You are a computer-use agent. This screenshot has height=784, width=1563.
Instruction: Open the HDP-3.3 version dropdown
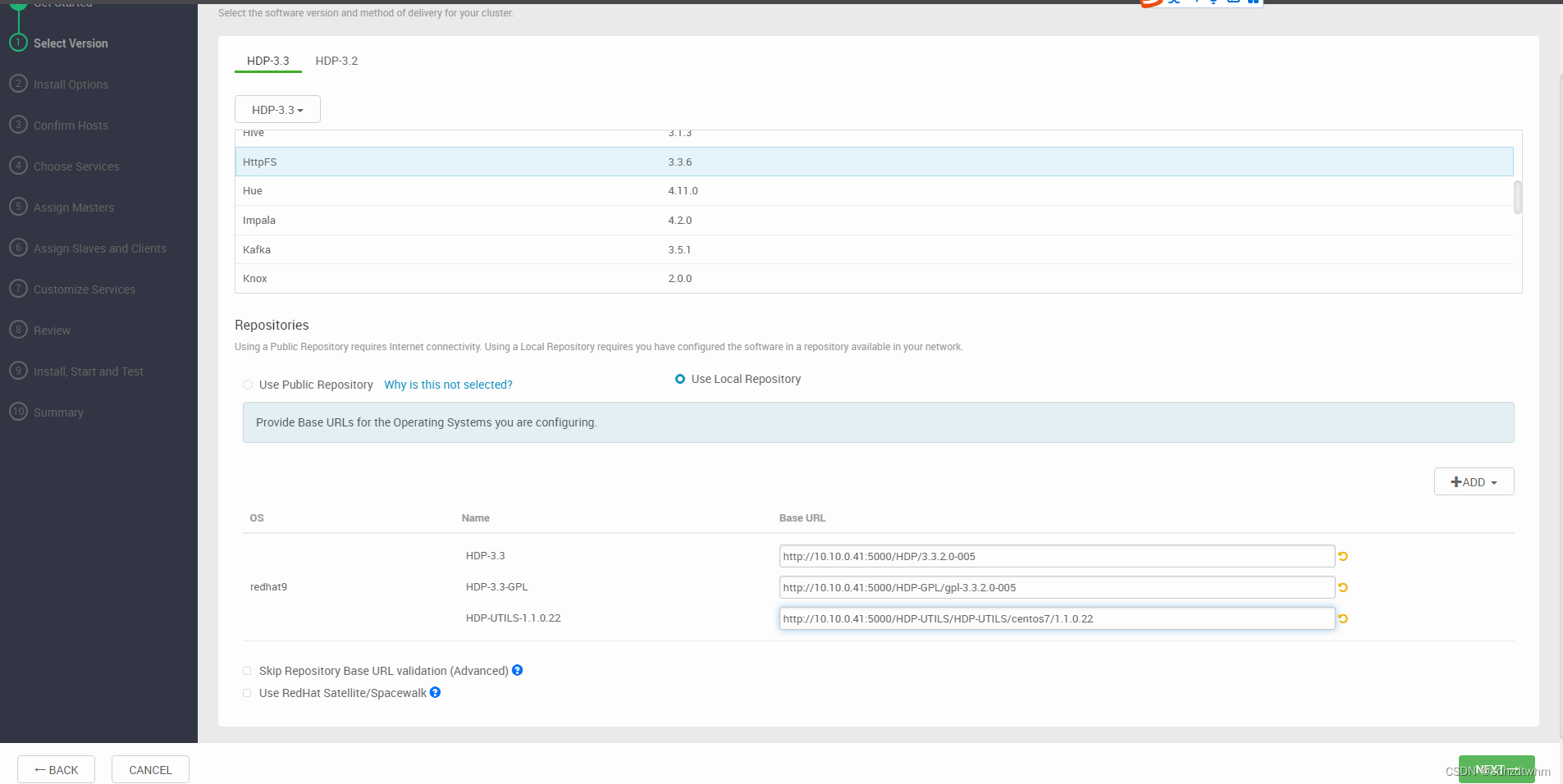[277, 109]
